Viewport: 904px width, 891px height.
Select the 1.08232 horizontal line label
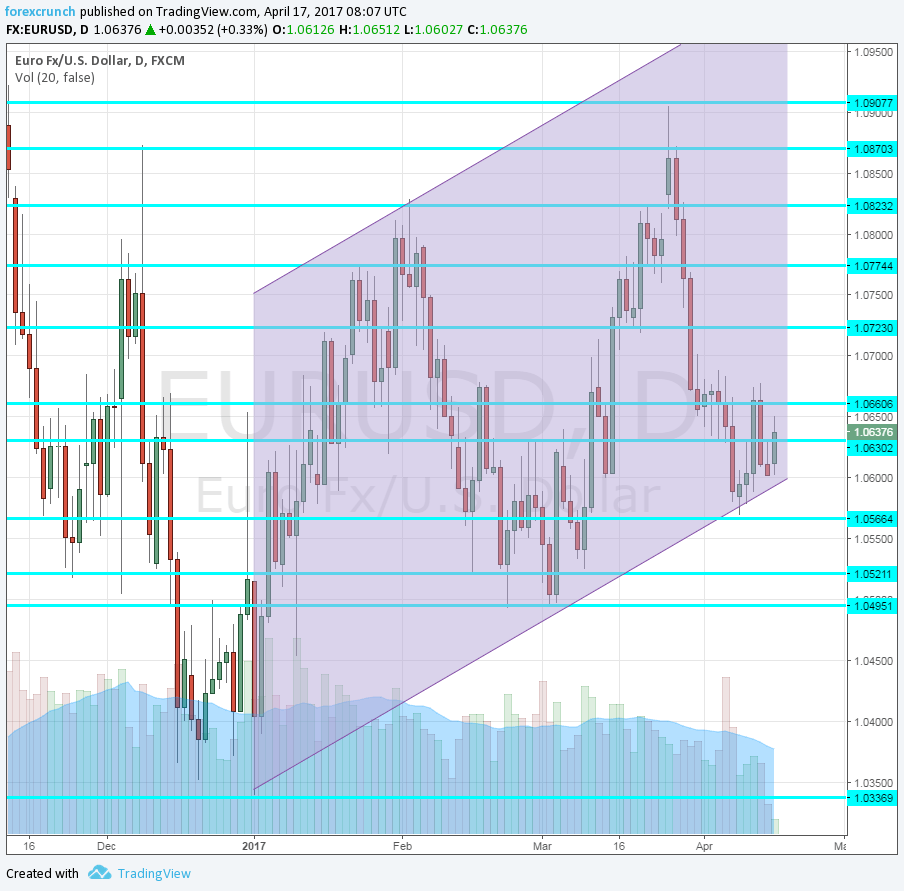pos(872,205)
